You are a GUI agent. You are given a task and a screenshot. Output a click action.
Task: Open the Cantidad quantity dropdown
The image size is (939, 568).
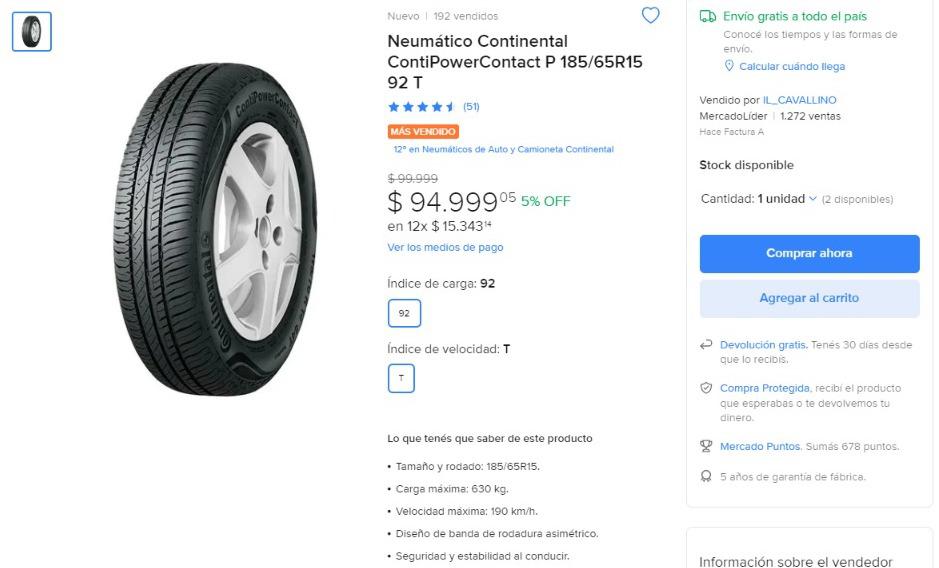click(x=787, y=199)
